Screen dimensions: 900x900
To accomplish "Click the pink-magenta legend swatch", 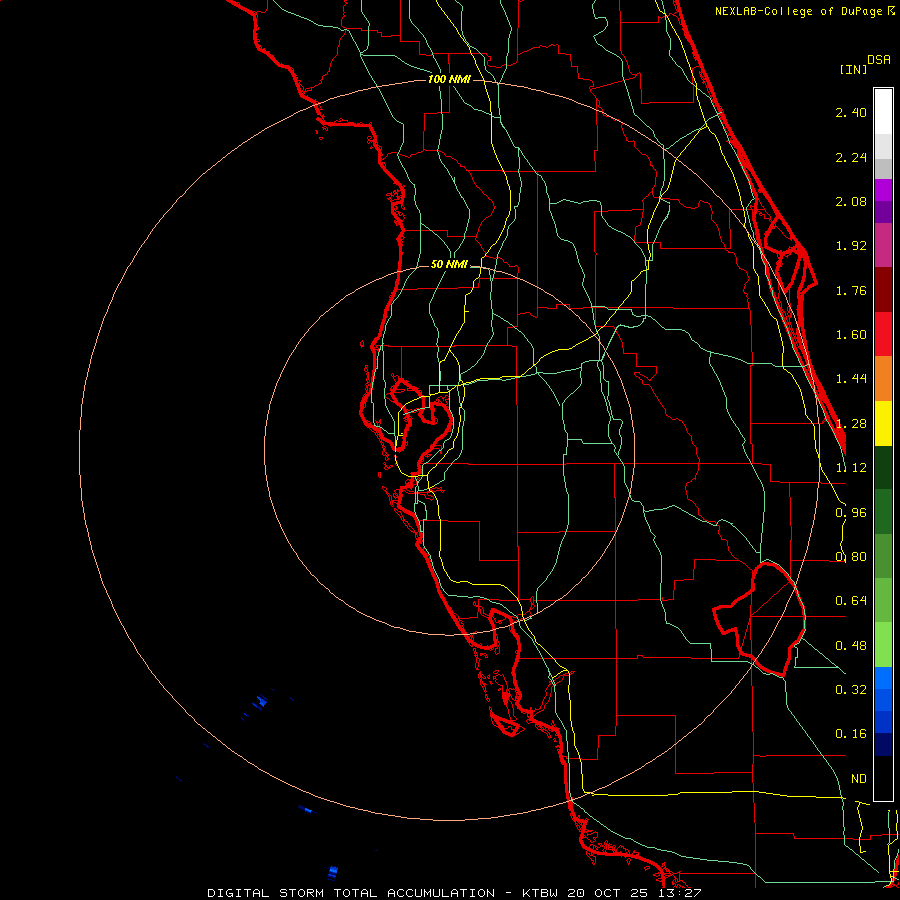I will click(883, 246).
